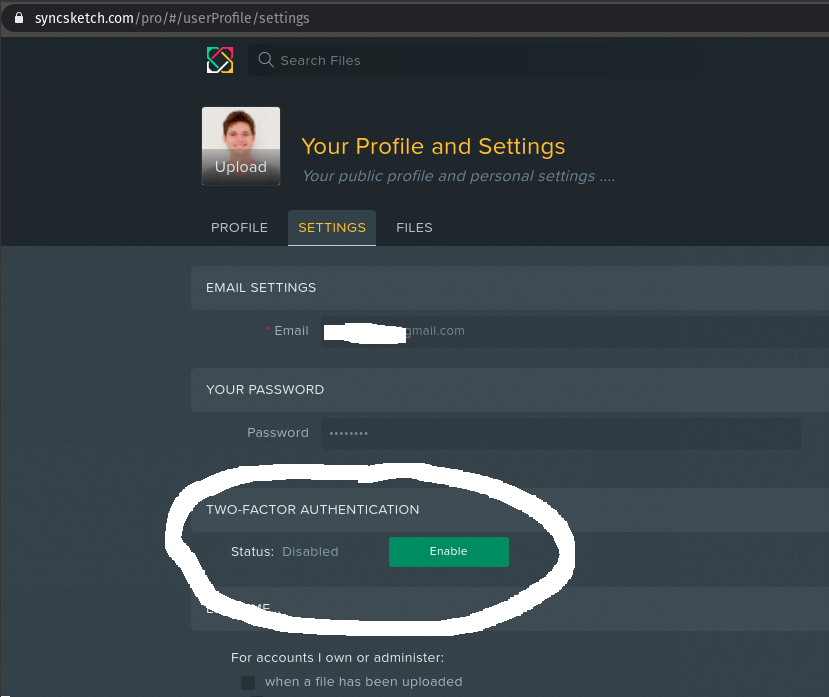Click the SyncSketch logo icon
The image size is (829, 697).
click(219, 60)
